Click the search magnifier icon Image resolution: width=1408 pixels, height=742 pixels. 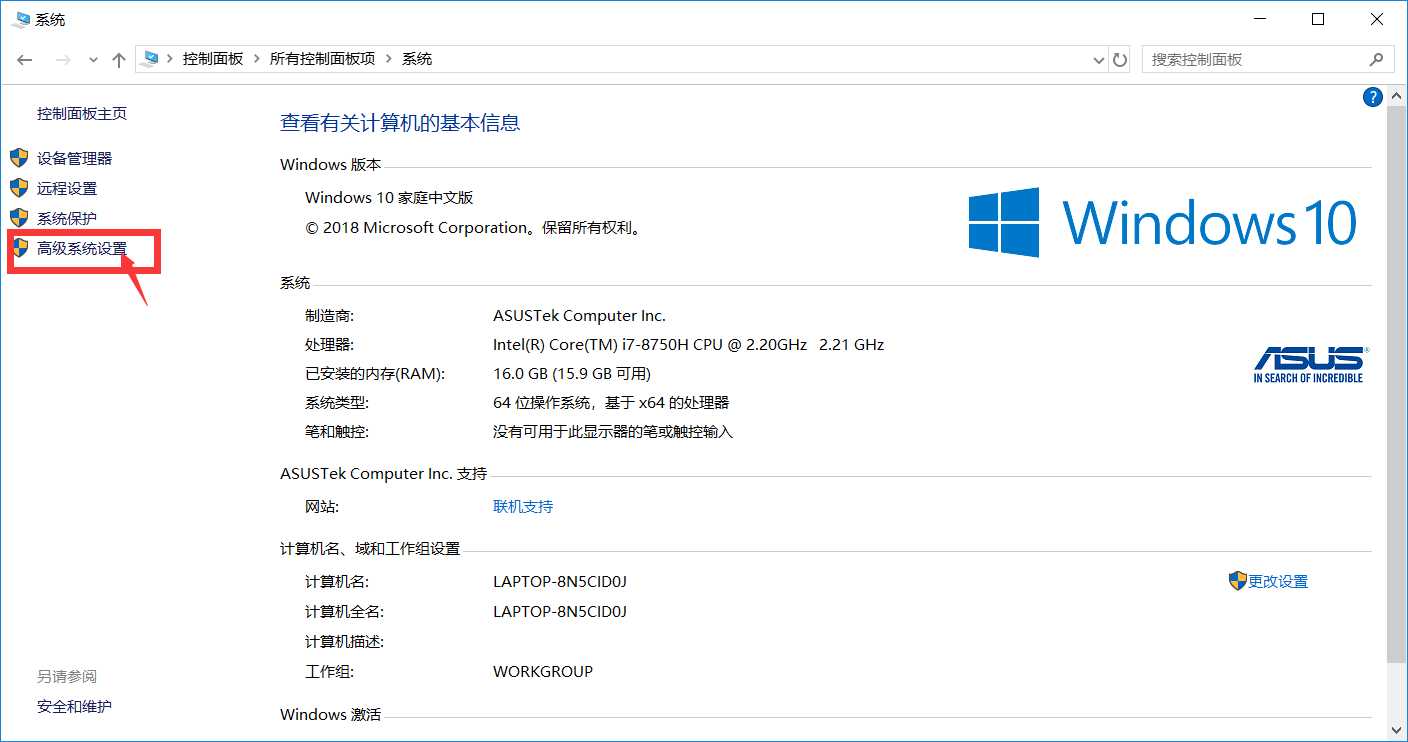pos(1376,59)
